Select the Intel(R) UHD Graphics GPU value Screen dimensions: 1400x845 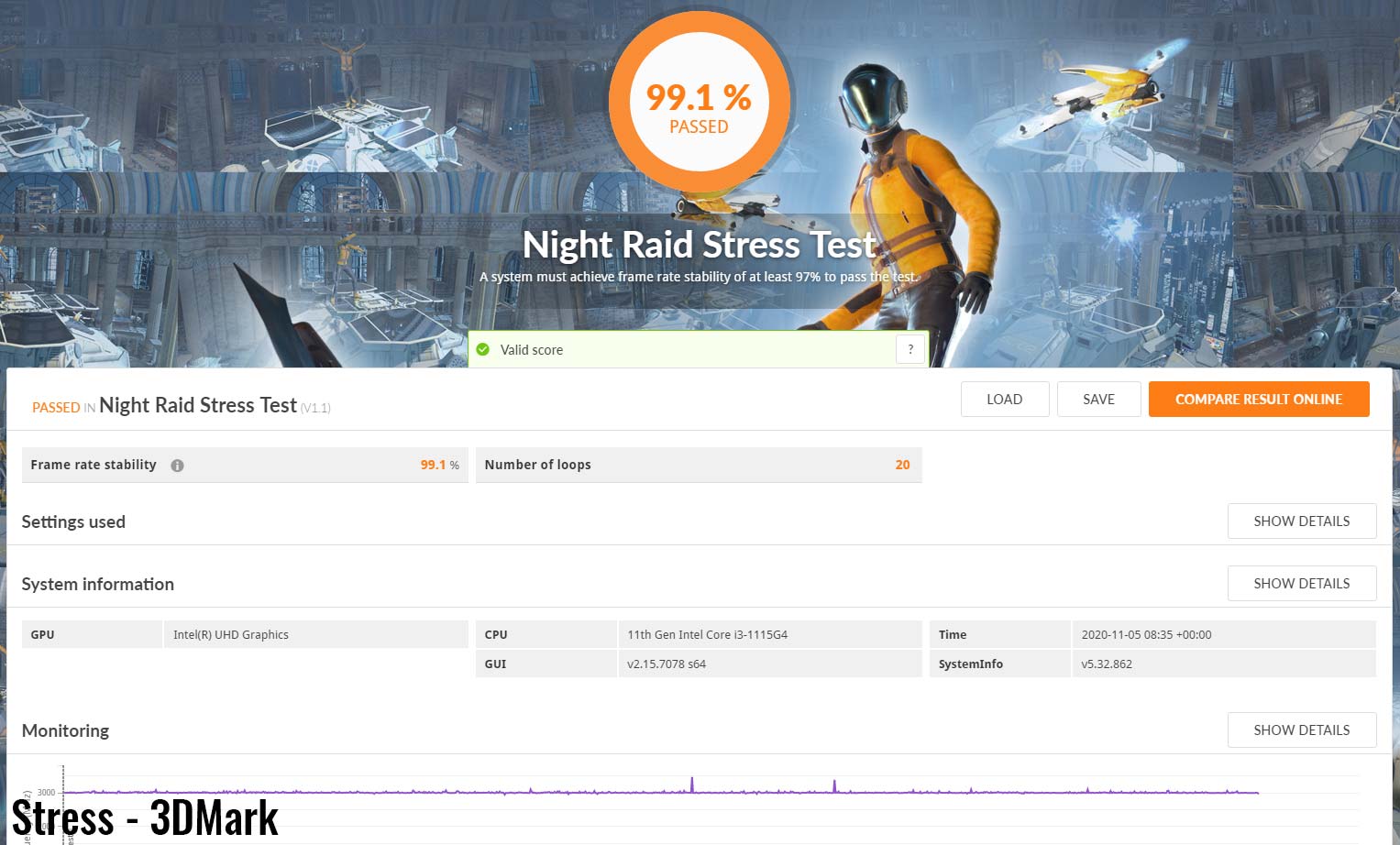point(231,634)
